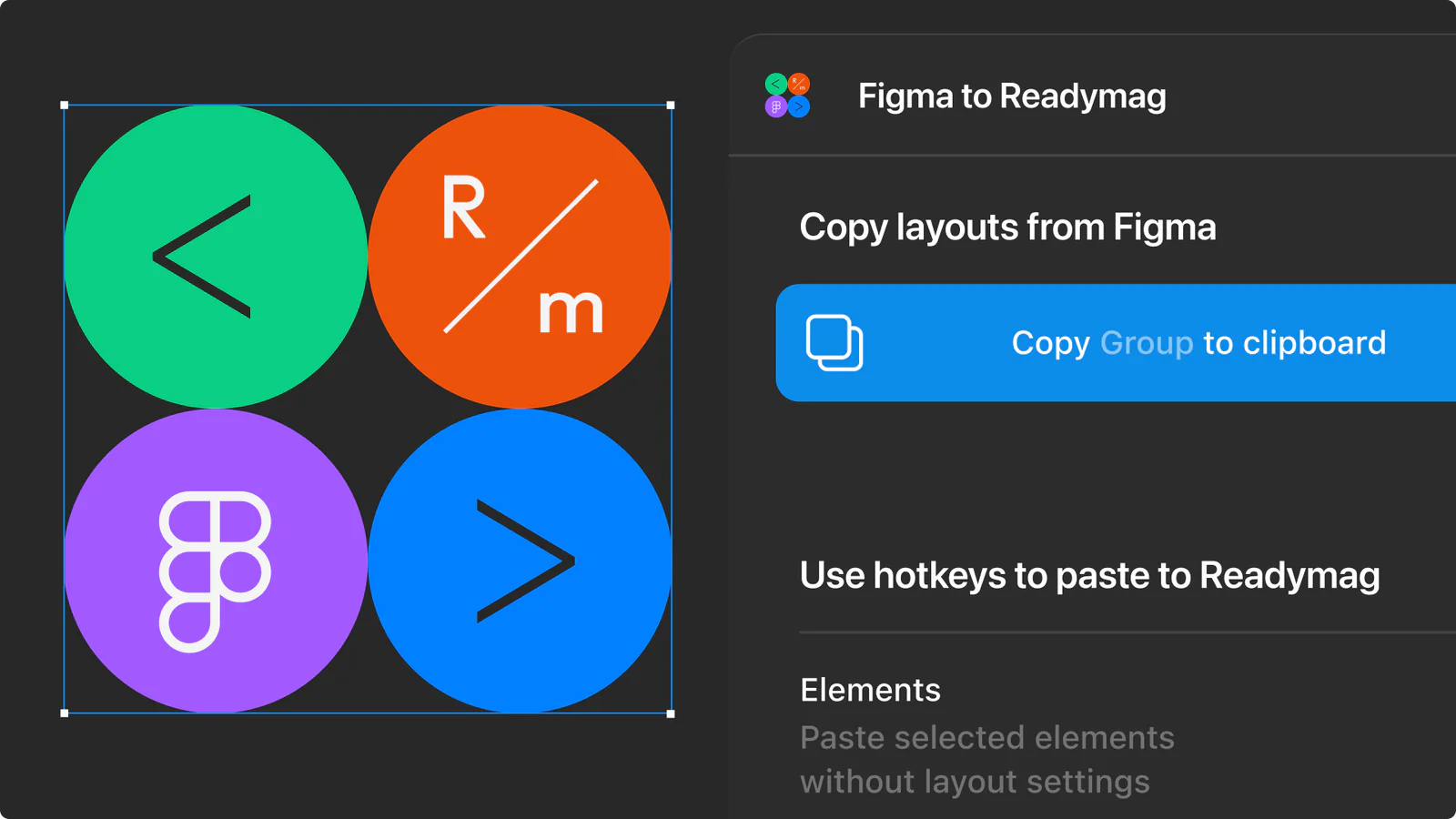
Task: Click the plugin logo next to Figma to Readymag
Action: (x=787, y=96)
